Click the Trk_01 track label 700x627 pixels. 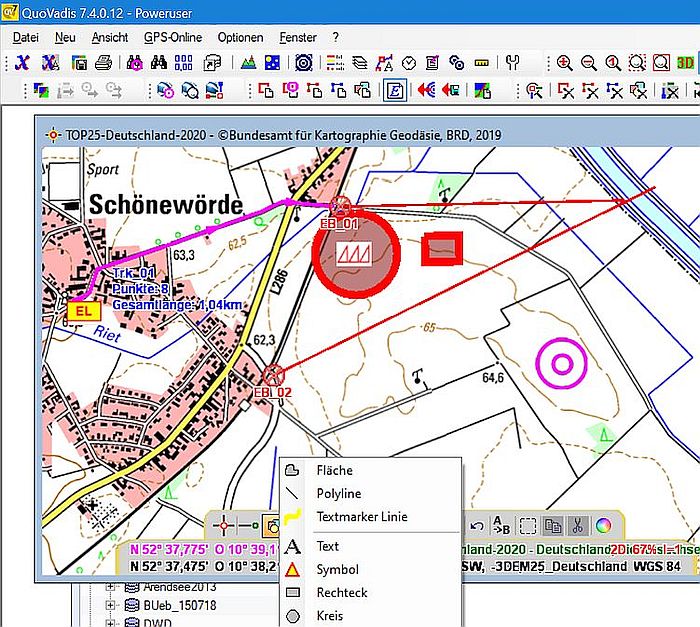pyautogui.click(x=134, y=273)
